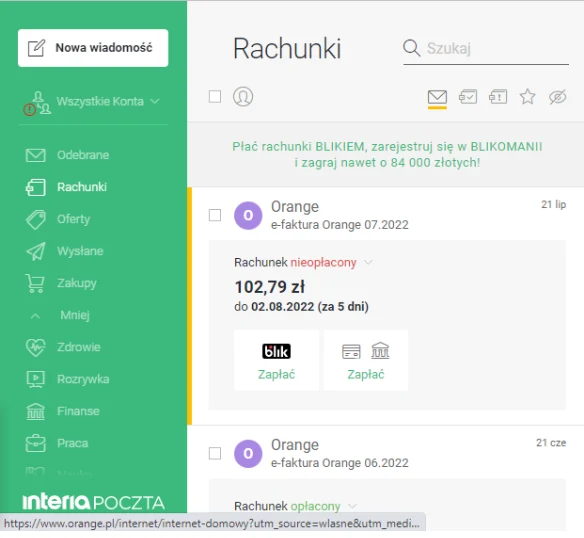Click the 21 lip date
Screen dimensions: 584x538
click(x=553, y=205)
